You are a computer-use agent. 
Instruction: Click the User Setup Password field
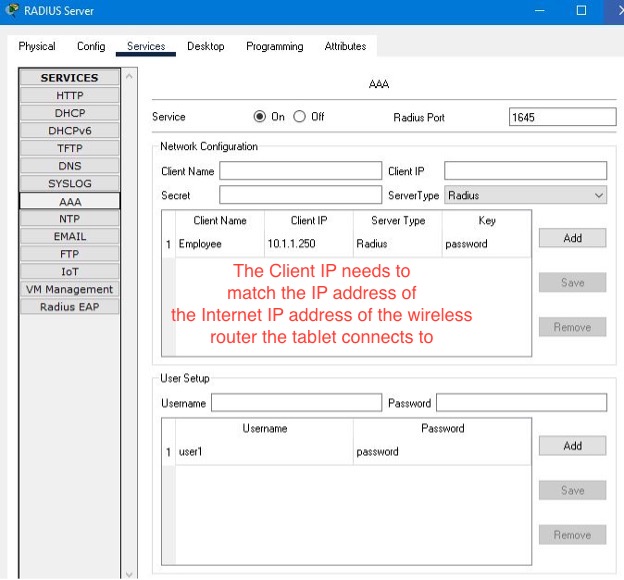point(521,403)
